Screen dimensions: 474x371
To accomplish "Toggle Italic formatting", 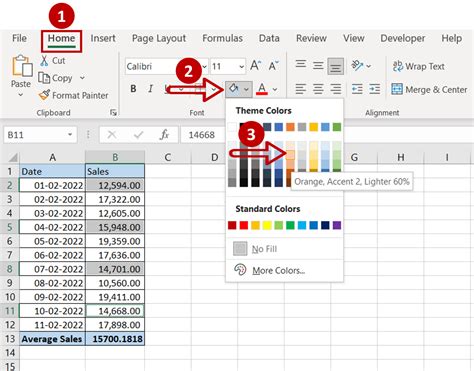I will click(x=151, y=89).
